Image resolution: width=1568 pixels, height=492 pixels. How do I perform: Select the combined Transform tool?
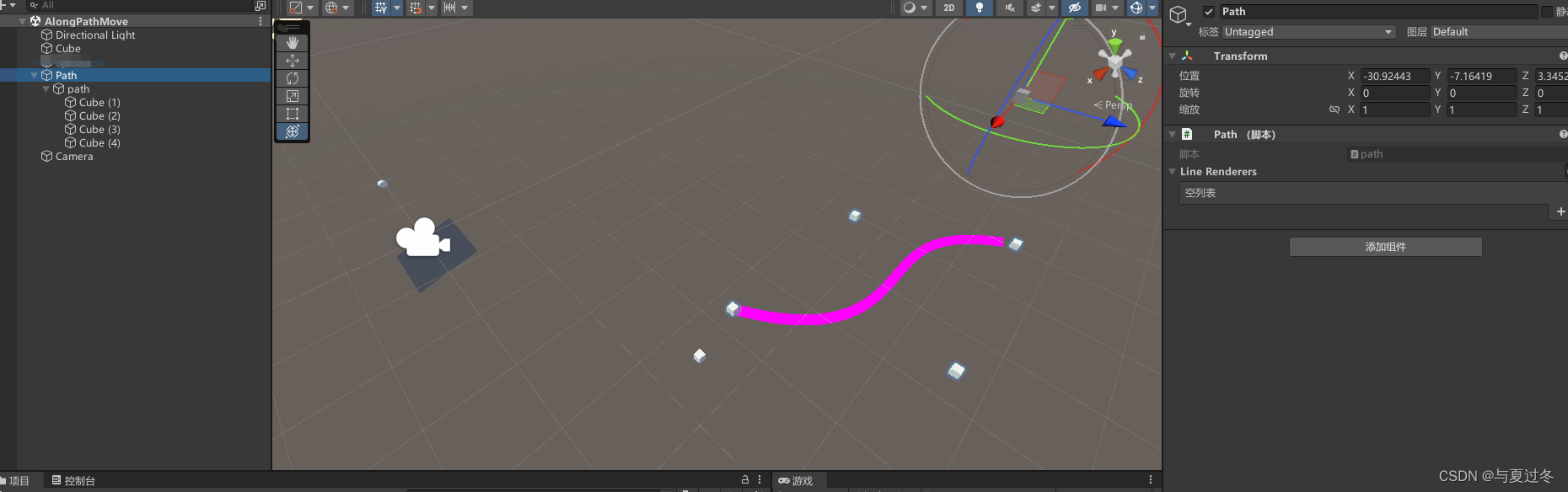point(293,131)
